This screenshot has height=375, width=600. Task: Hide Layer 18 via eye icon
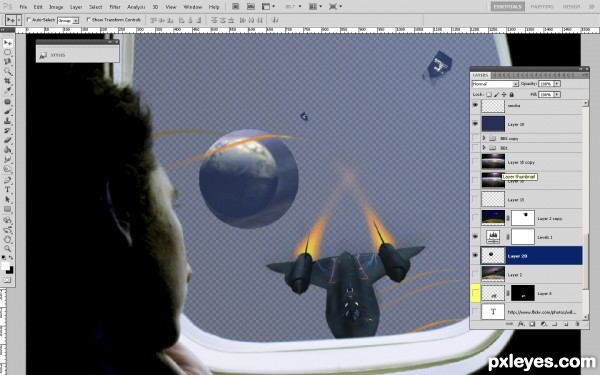coord(475,124)
